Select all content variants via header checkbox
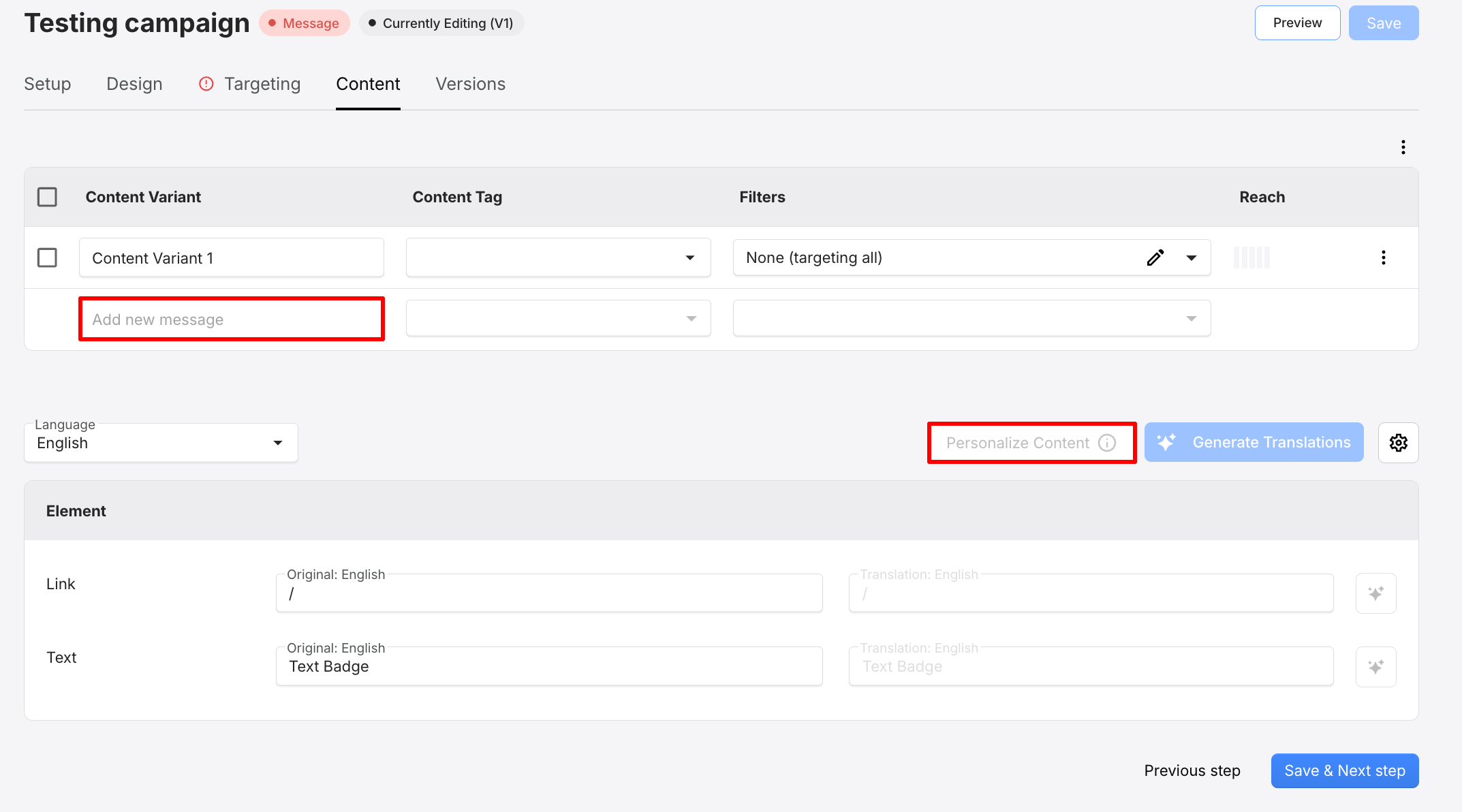This screenshot has width=1462, height=812. (48, 197)
